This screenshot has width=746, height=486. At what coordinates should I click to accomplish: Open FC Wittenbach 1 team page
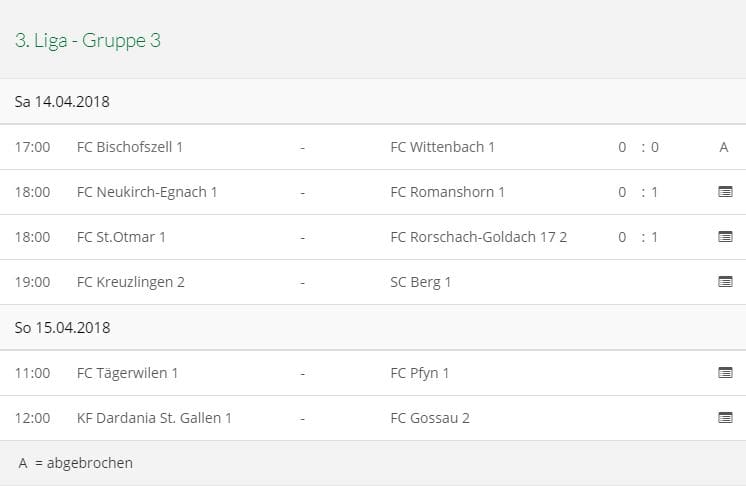click(x=442, y=147)
